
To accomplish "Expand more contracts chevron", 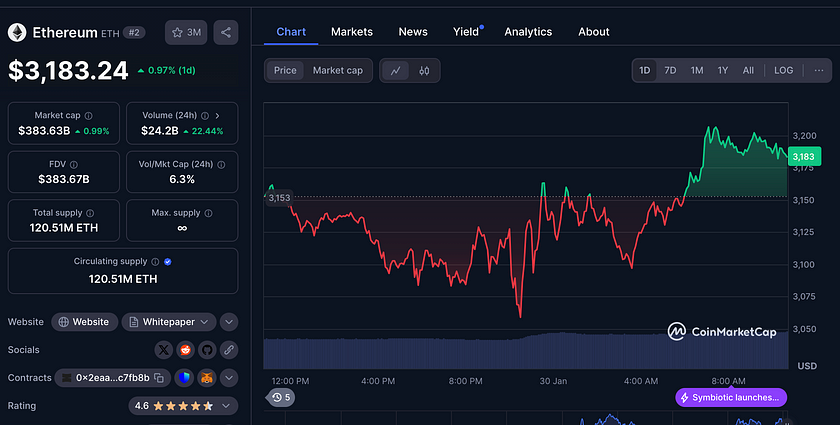I will pyautogui.click(x=229, y=378).
